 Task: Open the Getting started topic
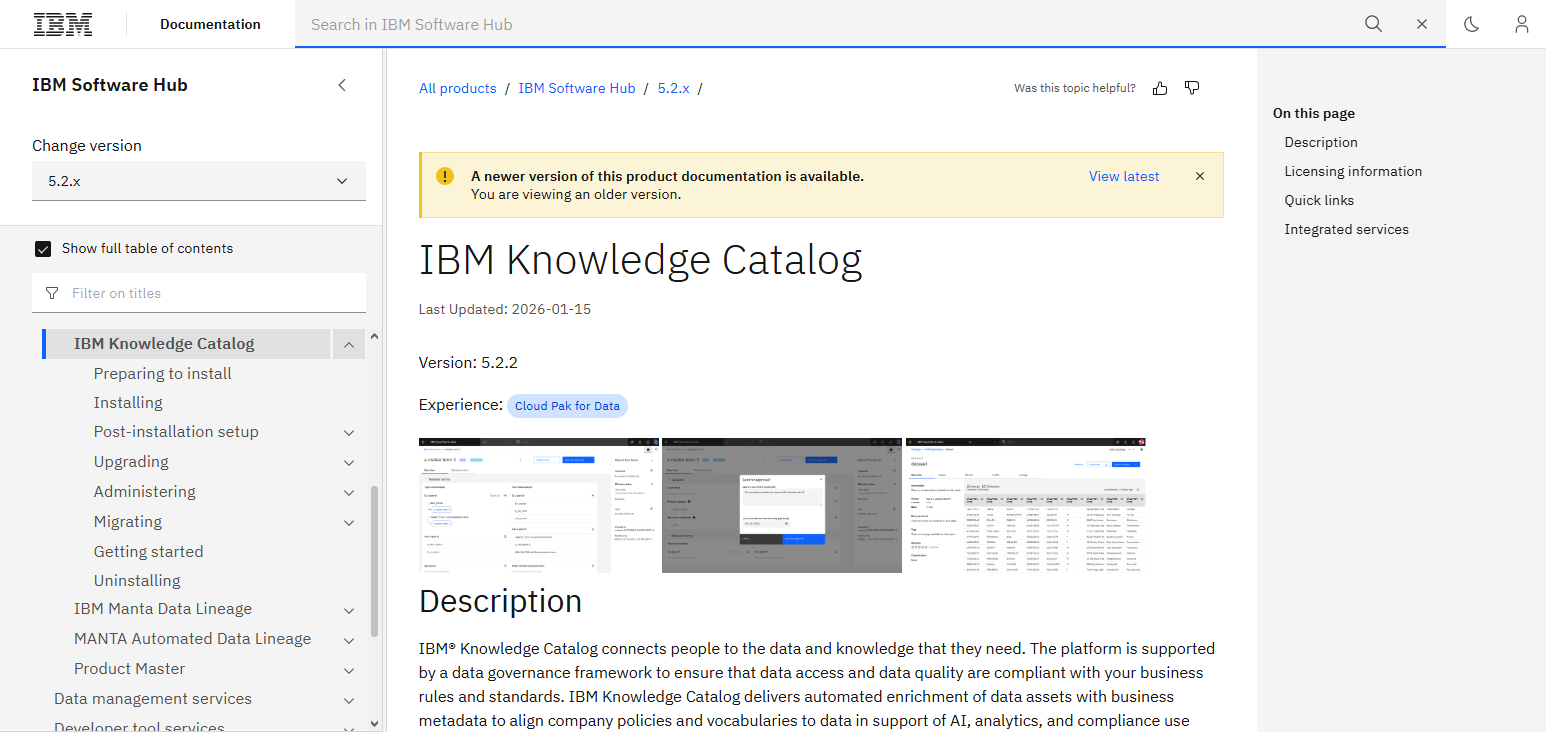[148, 551]
